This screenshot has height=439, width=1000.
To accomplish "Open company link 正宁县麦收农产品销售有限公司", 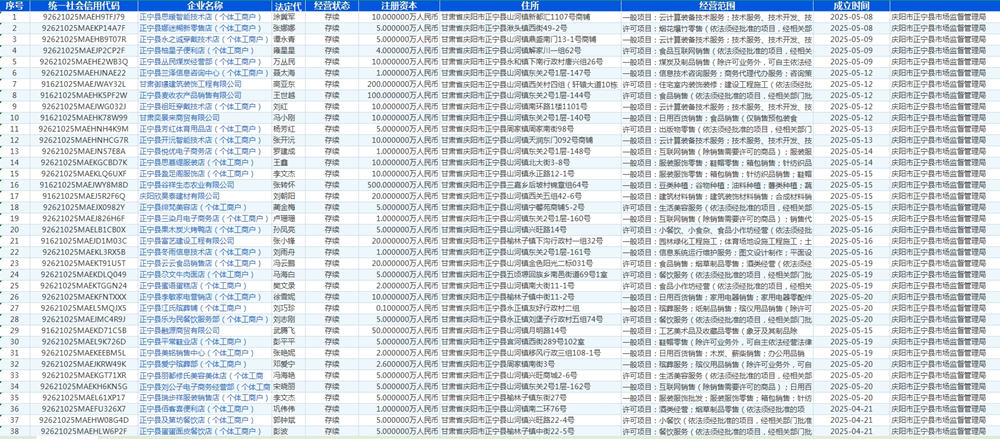I will point(200,95).
